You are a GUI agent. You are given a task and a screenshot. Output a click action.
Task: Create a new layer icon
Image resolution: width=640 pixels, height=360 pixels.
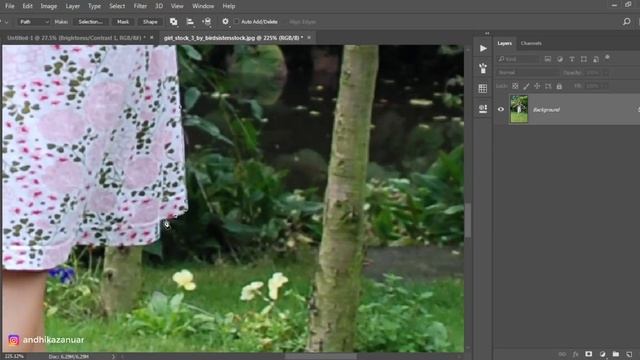click(629, 354)
